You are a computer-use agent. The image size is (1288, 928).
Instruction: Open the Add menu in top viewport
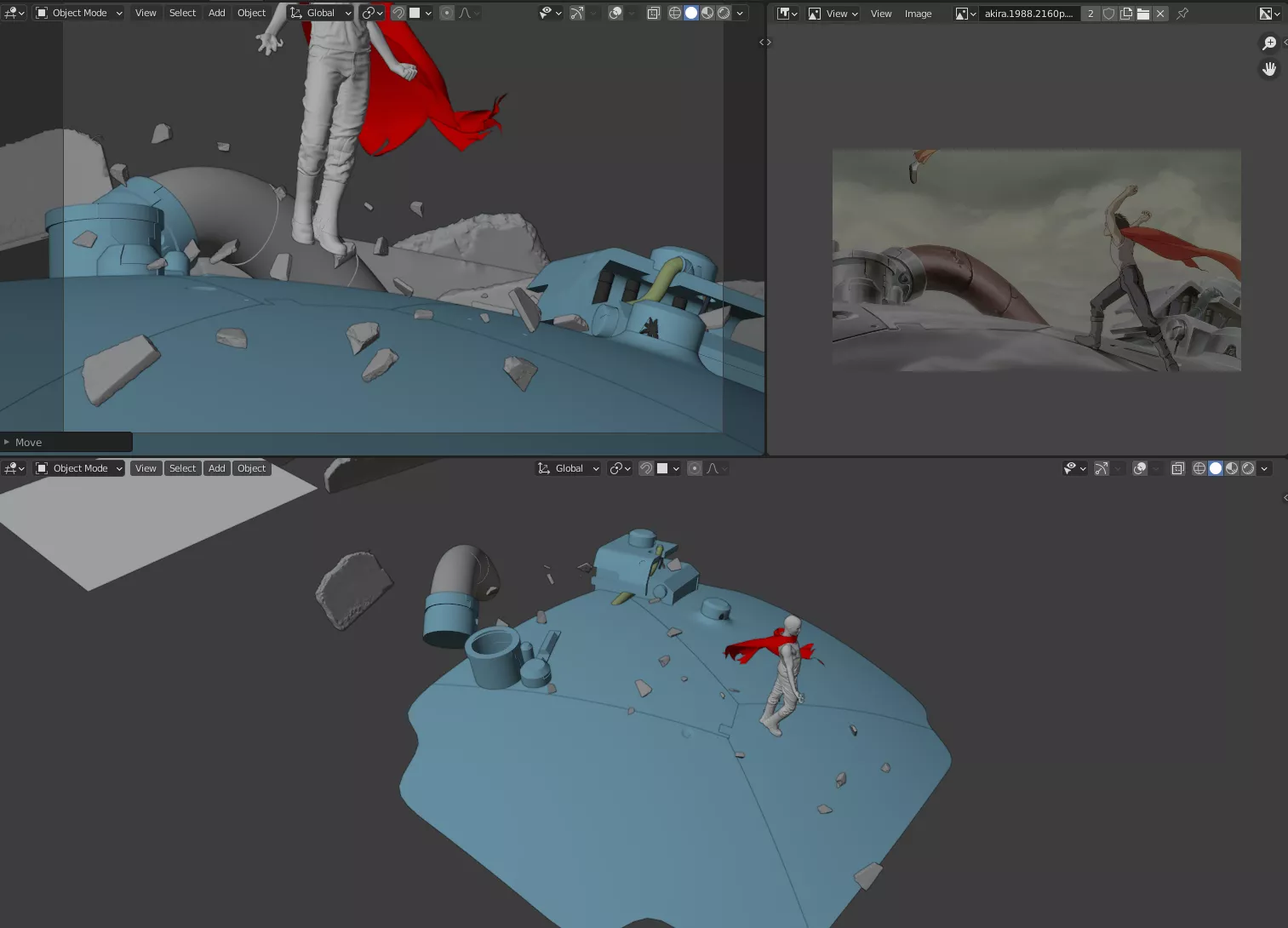tap(216, 13)
